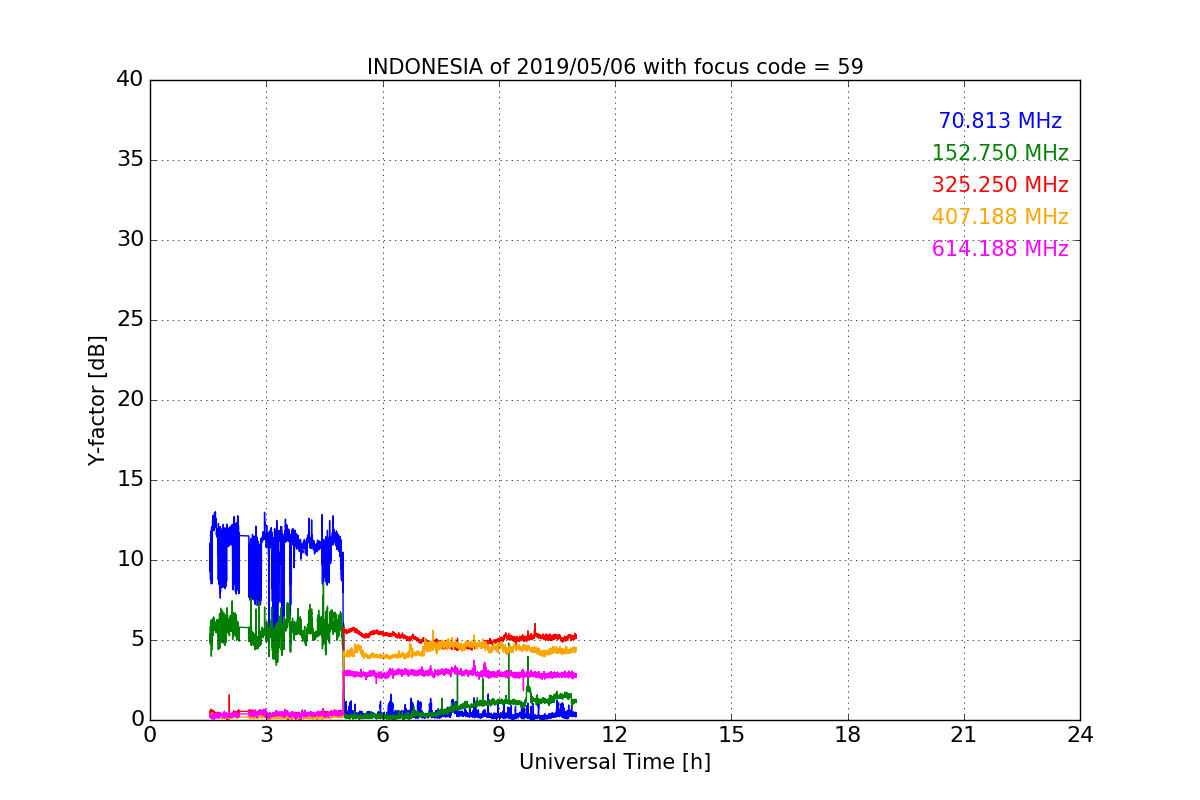Viewport: 1200px width, 800px height.
Task: Click the y-axis tick label '10'
Action: [x=130, y=560]
